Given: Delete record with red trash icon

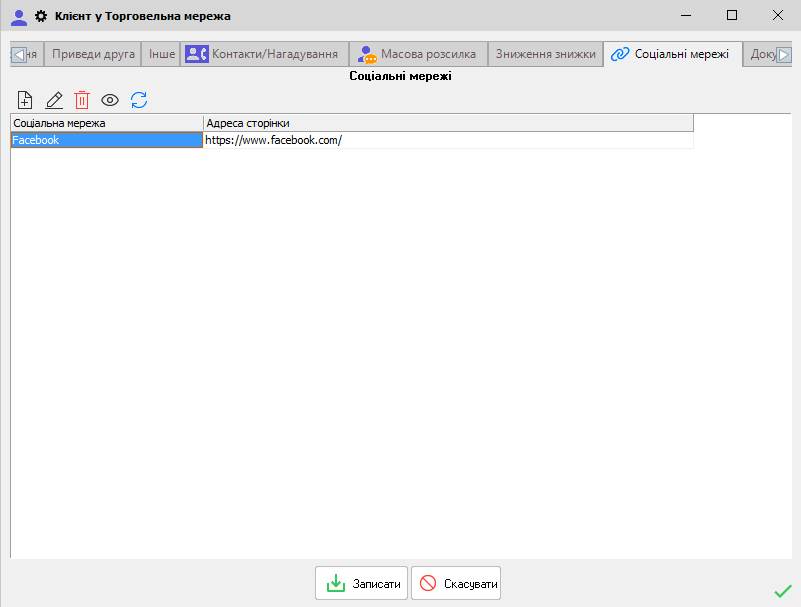Looking at the screenshot, I should pyautogui.click(x=82, y=100).
